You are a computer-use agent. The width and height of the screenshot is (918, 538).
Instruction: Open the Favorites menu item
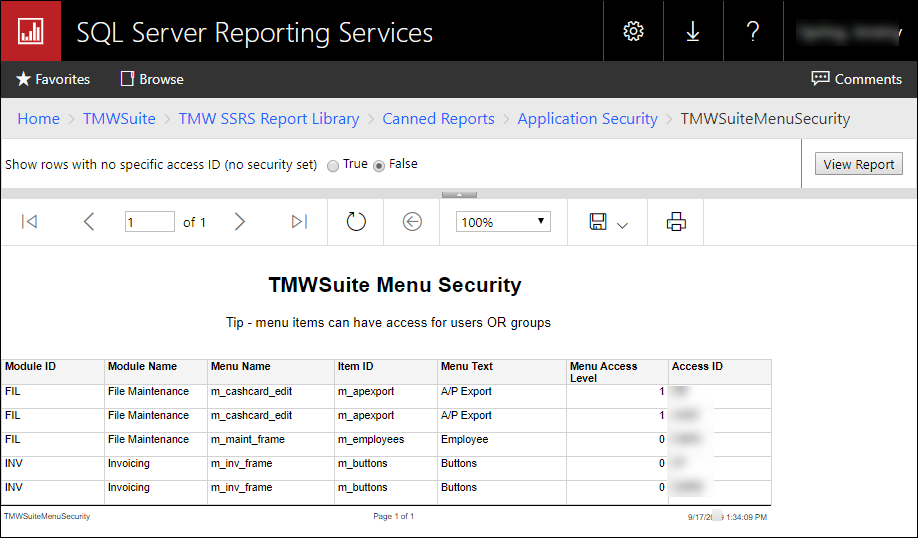[x=53, y=79]
